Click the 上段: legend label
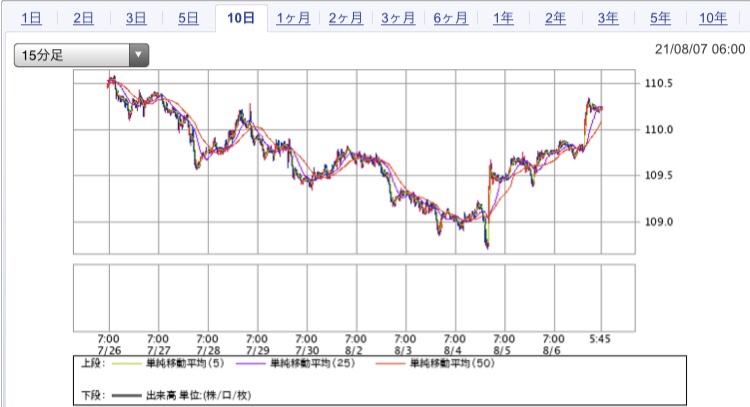The image size is (750, 407). (x=93, y=363)
